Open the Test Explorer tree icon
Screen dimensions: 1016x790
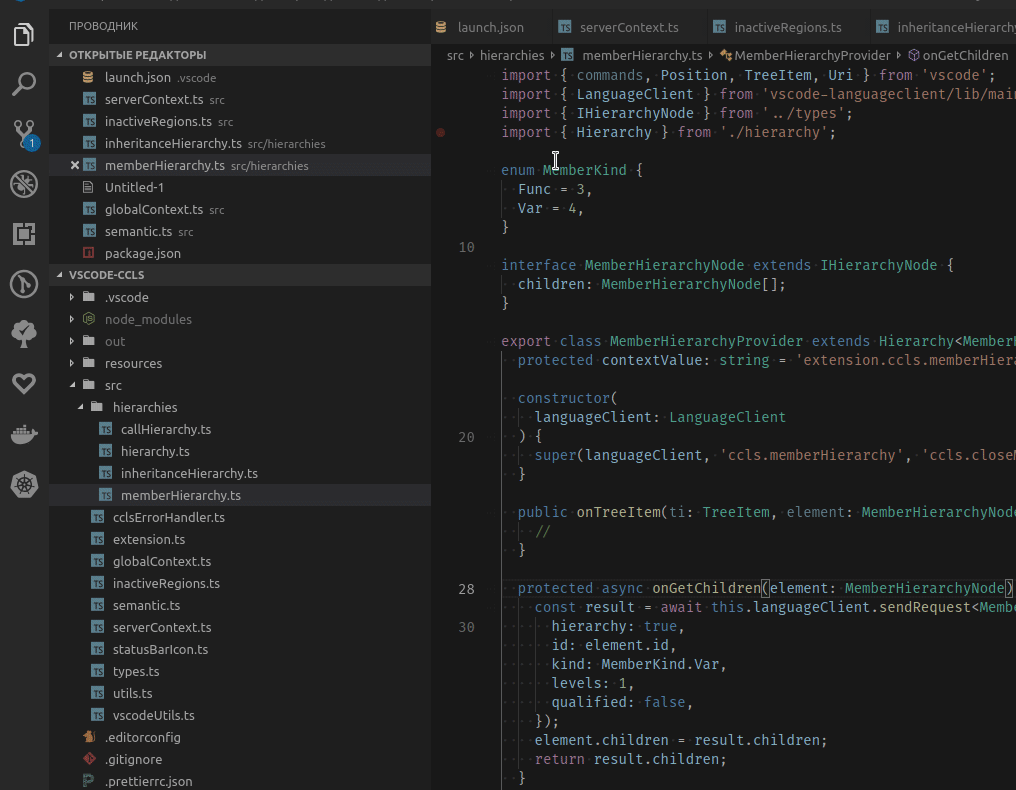[x=23, y=334]
